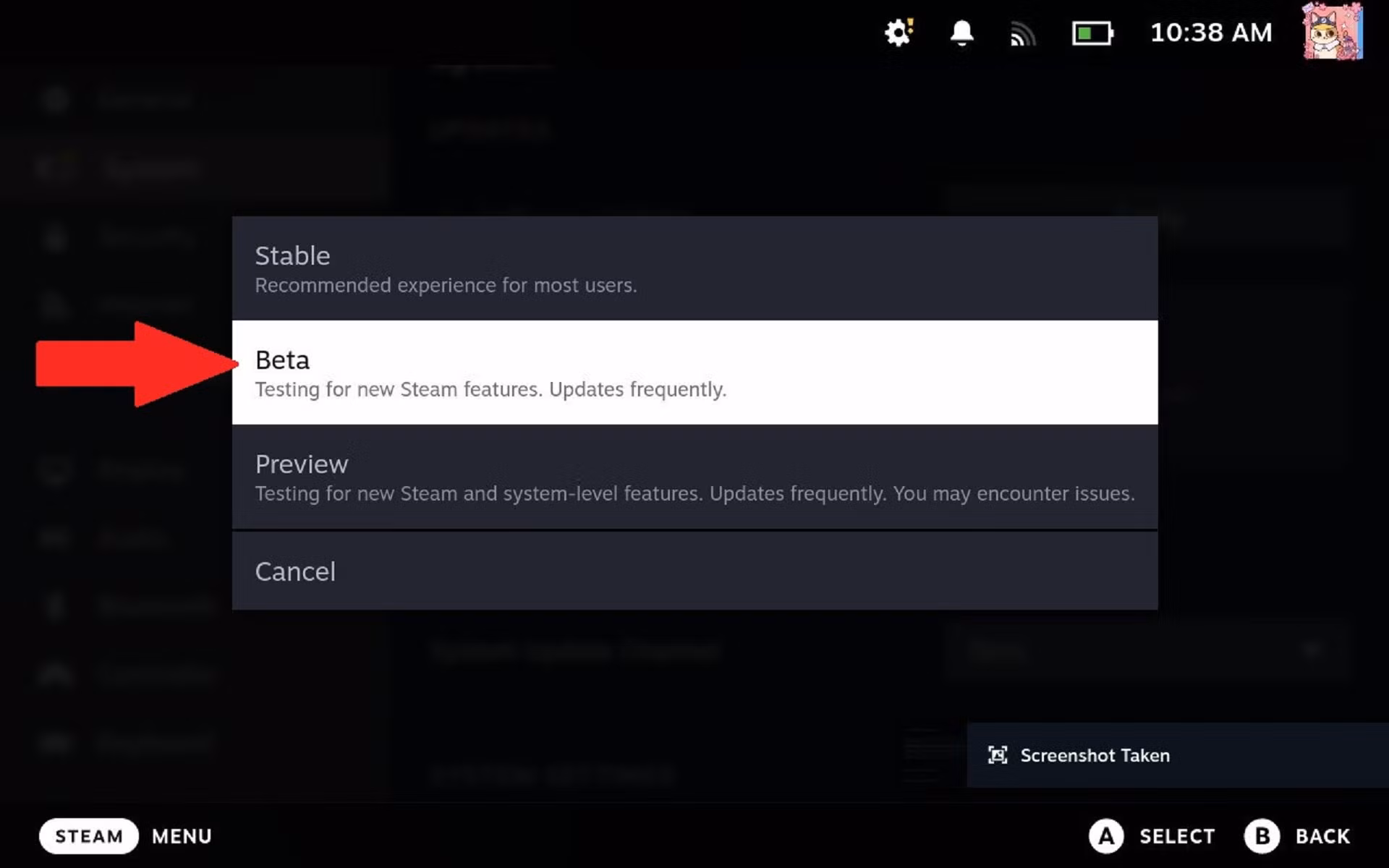Screen dimensions: 1389x868
Task: Open dimmed System Update Channel dropdown behind dialog
Action: pyautogui.click(x=1147, y=651)
